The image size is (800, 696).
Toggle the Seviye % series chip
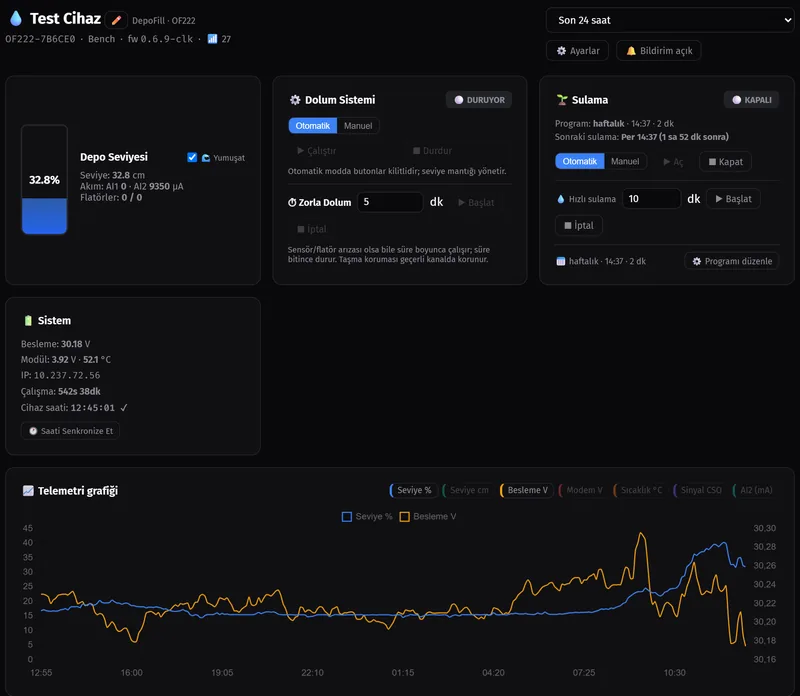(x=413, y=490)
